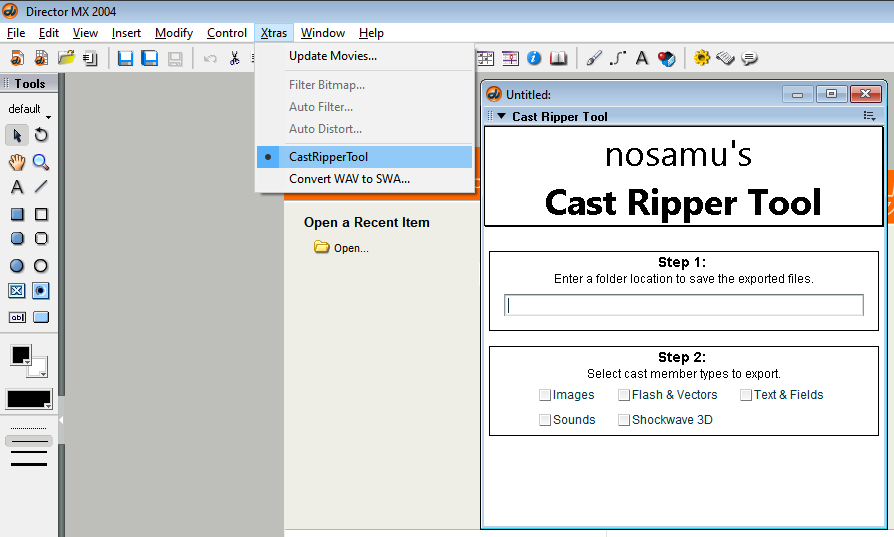Enable the Shockwave 3D checkbox
This screenshot has width=894, height=537.
point(624,420)
